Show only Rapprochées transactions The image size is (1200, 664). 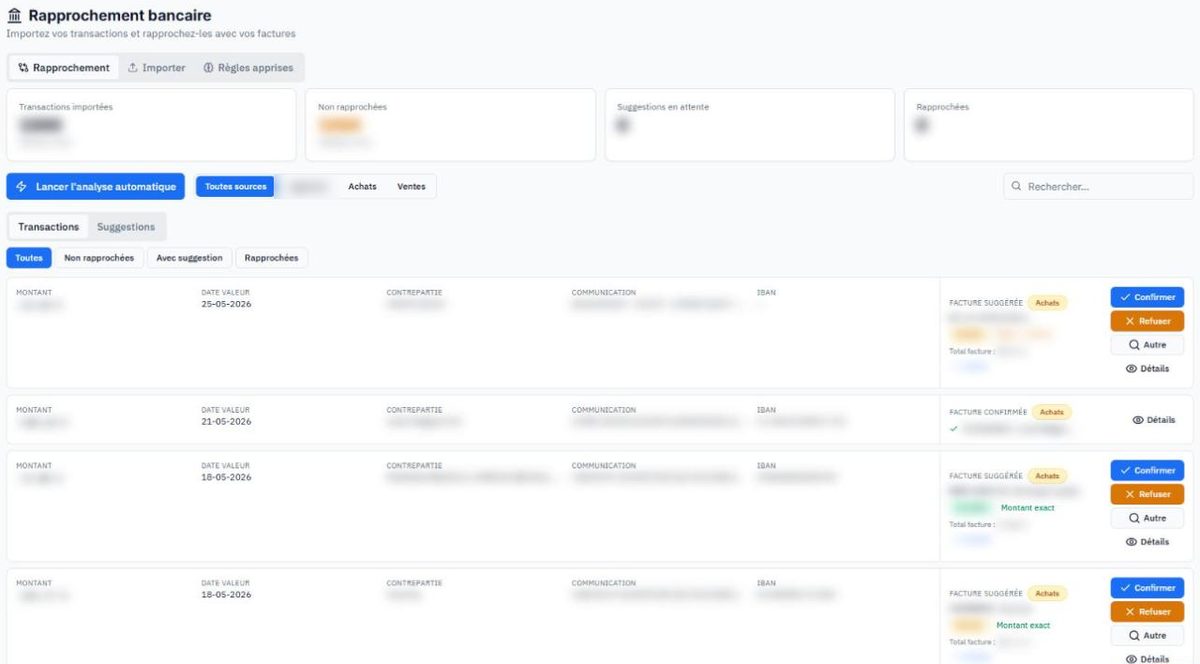coord(271,258)
